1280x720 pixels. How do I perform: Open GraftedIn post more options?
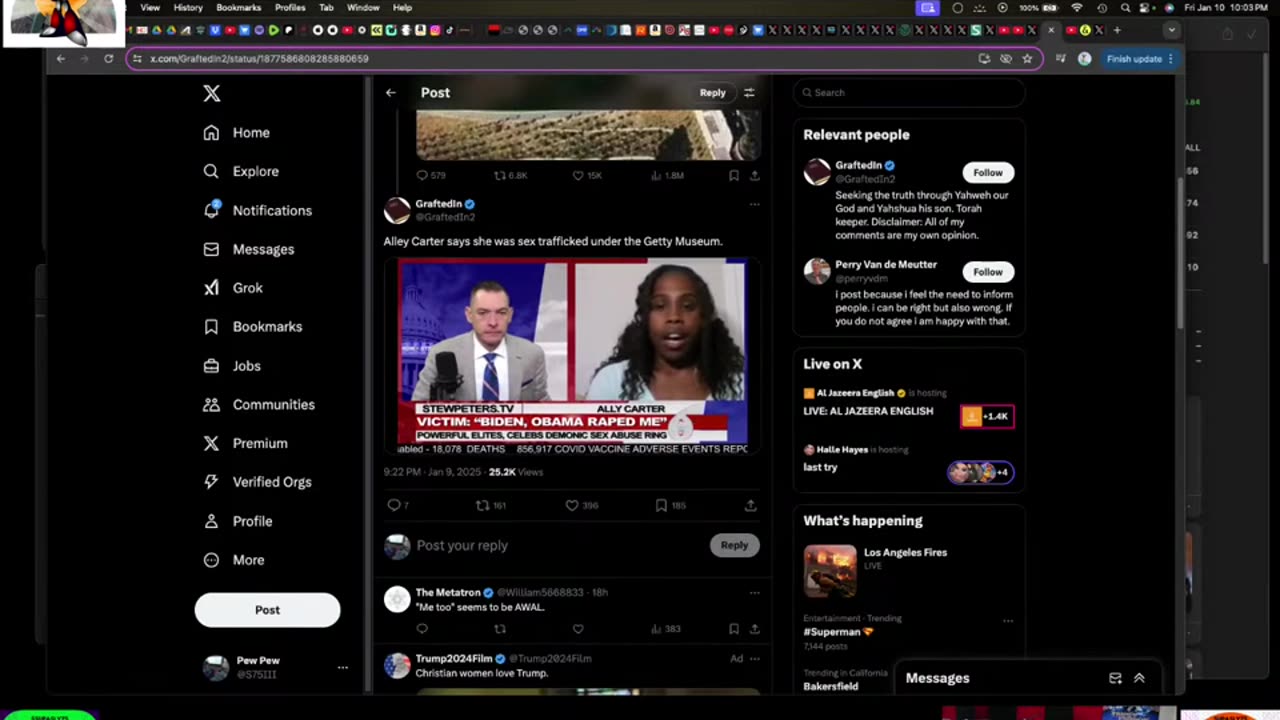click(754, 204)
